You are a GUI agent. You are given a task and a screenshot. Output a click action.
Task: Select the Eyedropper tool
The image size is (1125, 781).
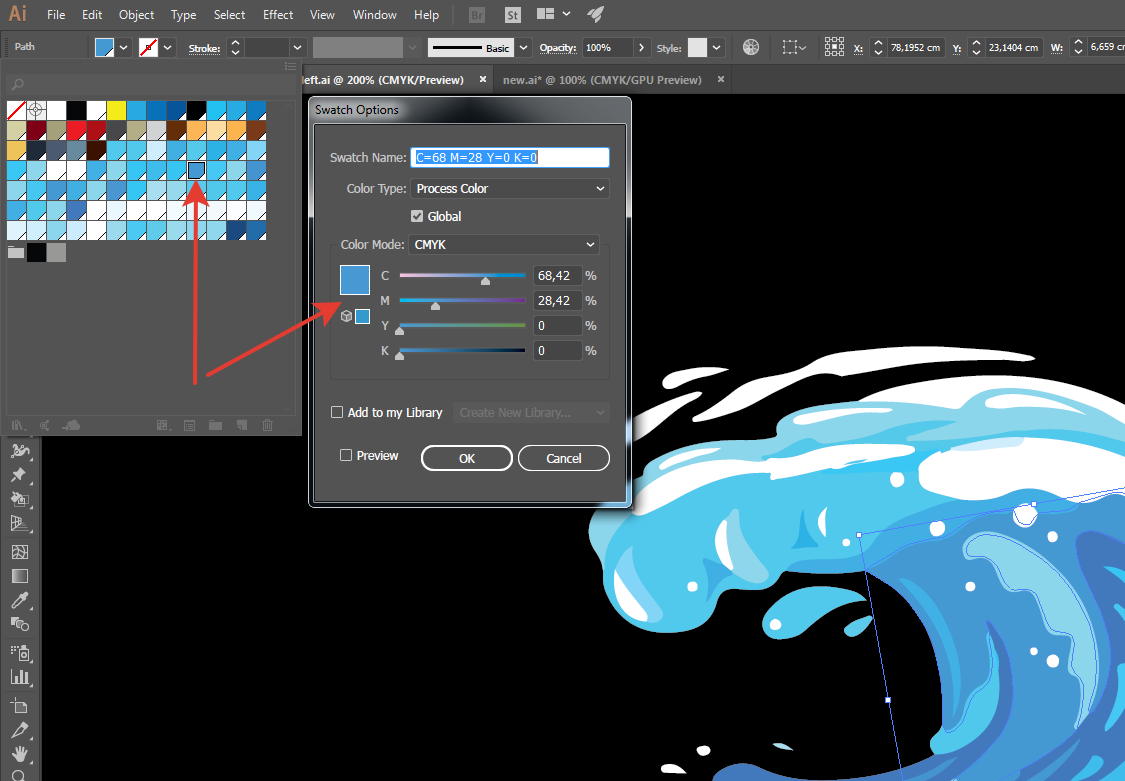click(x=19, y=601)
